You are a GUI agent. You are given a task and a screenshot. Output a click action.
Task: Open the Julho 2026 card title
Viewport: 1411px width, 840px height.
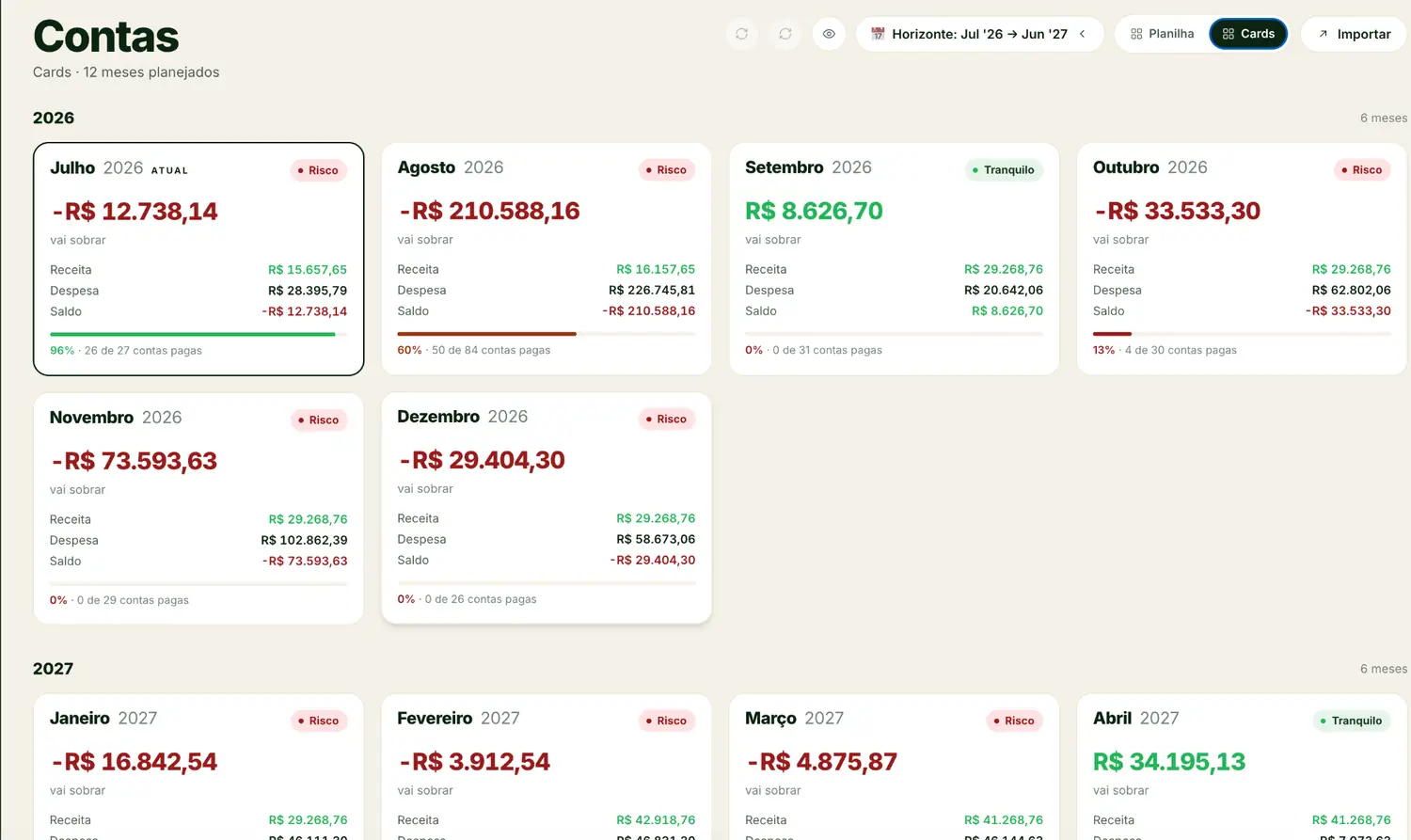(x=96, y=168)
